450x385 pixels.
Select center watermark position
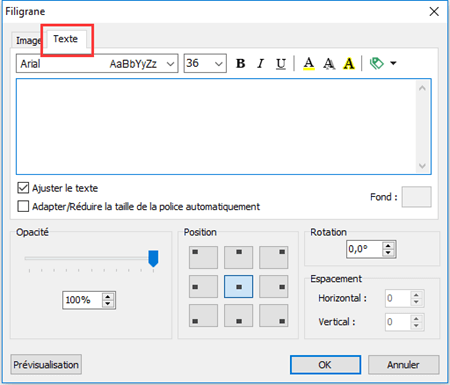(x=238, y=286)
